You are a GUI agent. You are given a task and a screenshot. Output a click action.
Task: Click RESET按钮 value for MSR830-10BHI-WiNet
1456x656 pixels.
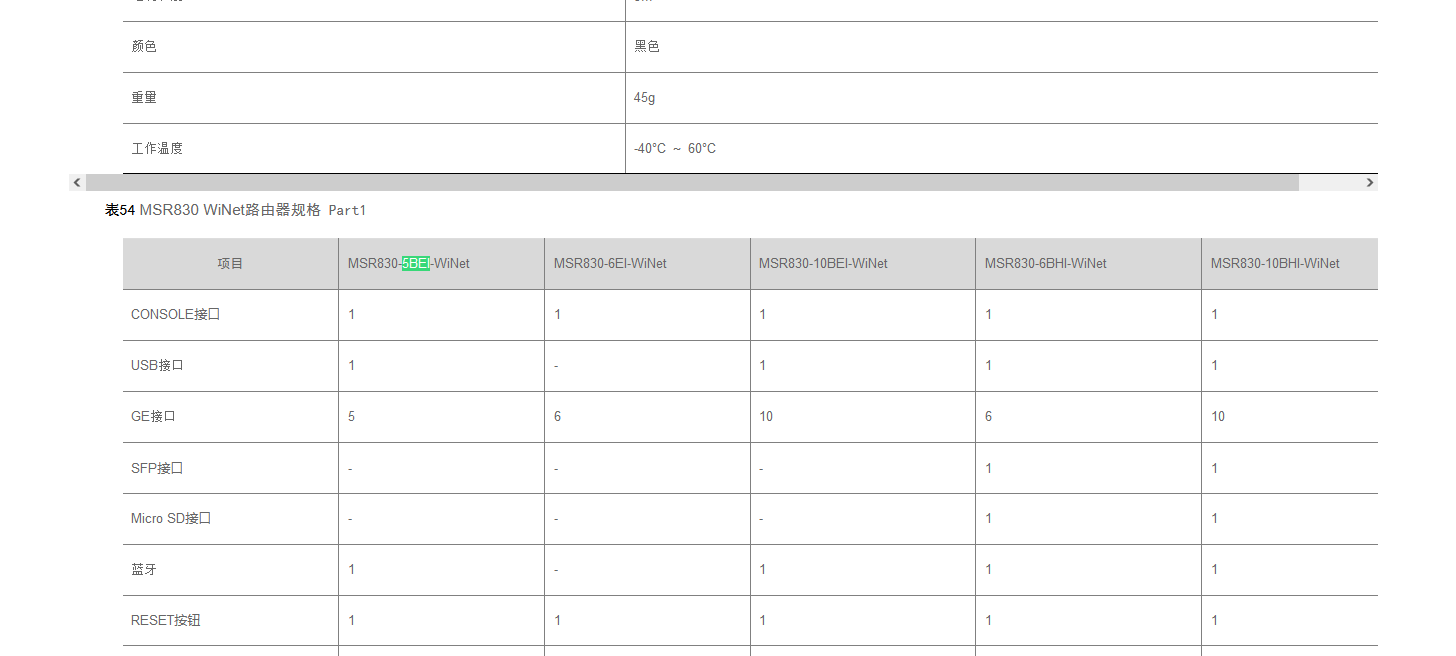pos(1215,621)
